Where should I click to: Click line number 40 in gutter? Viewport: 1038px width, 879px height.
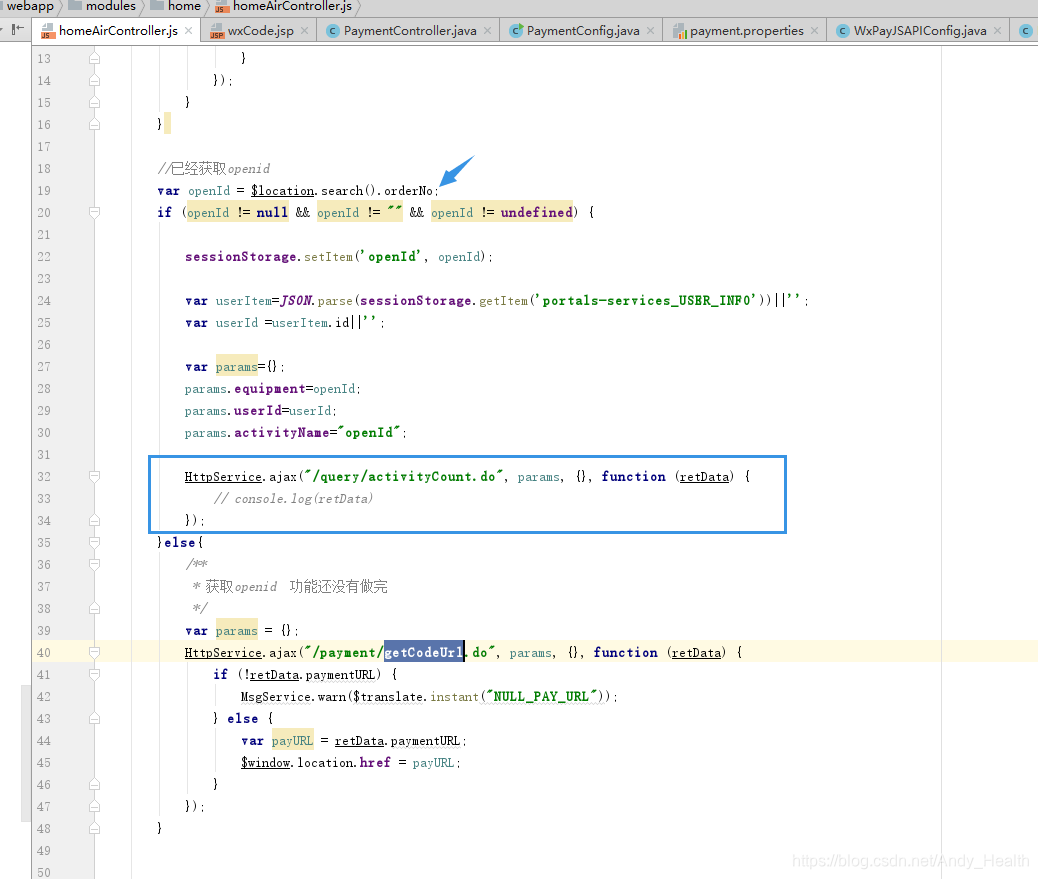[44, 653]
